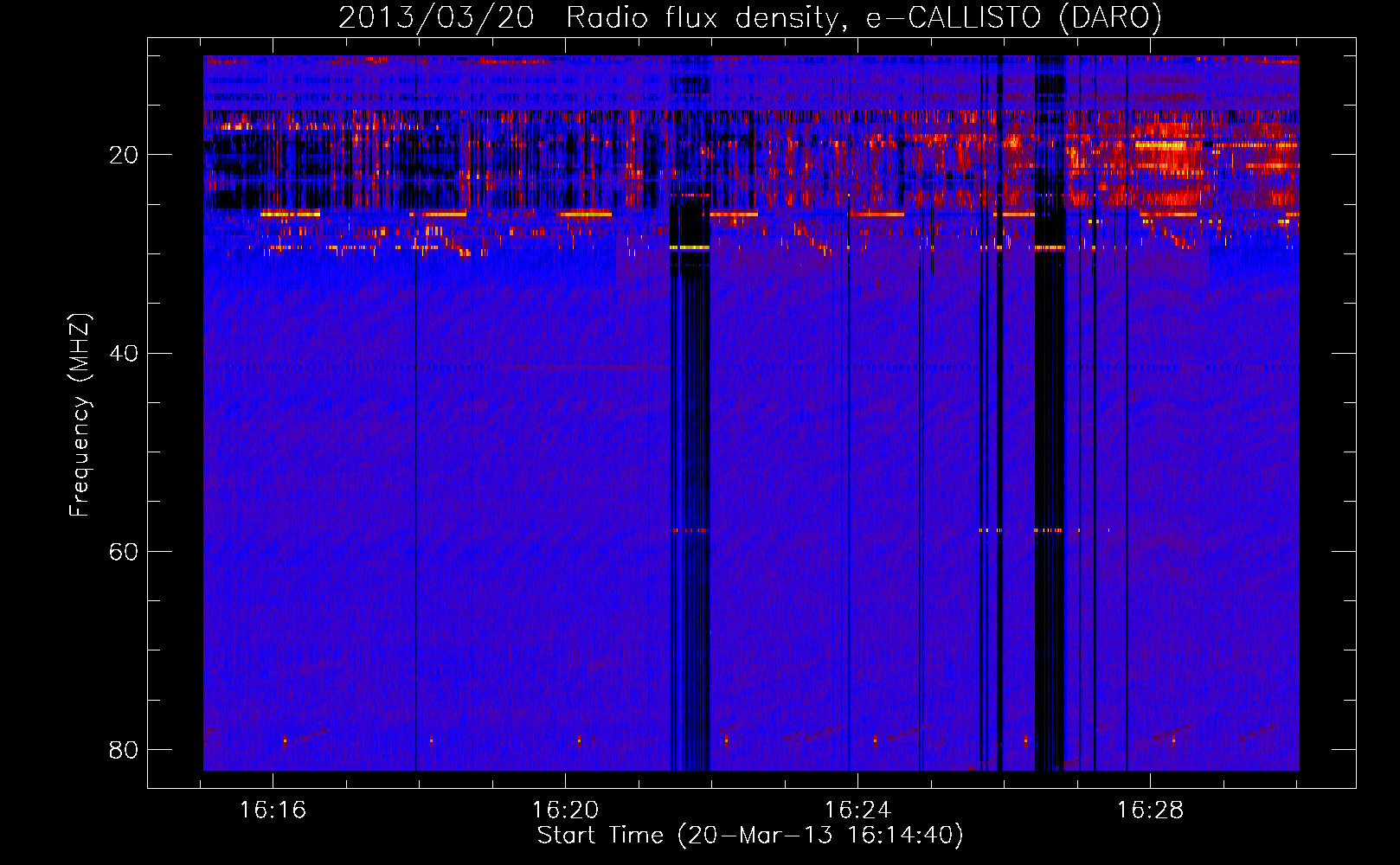Click the '40' frequency tick label
Viewport: 1400px width, 865px height.
[124, 354]
